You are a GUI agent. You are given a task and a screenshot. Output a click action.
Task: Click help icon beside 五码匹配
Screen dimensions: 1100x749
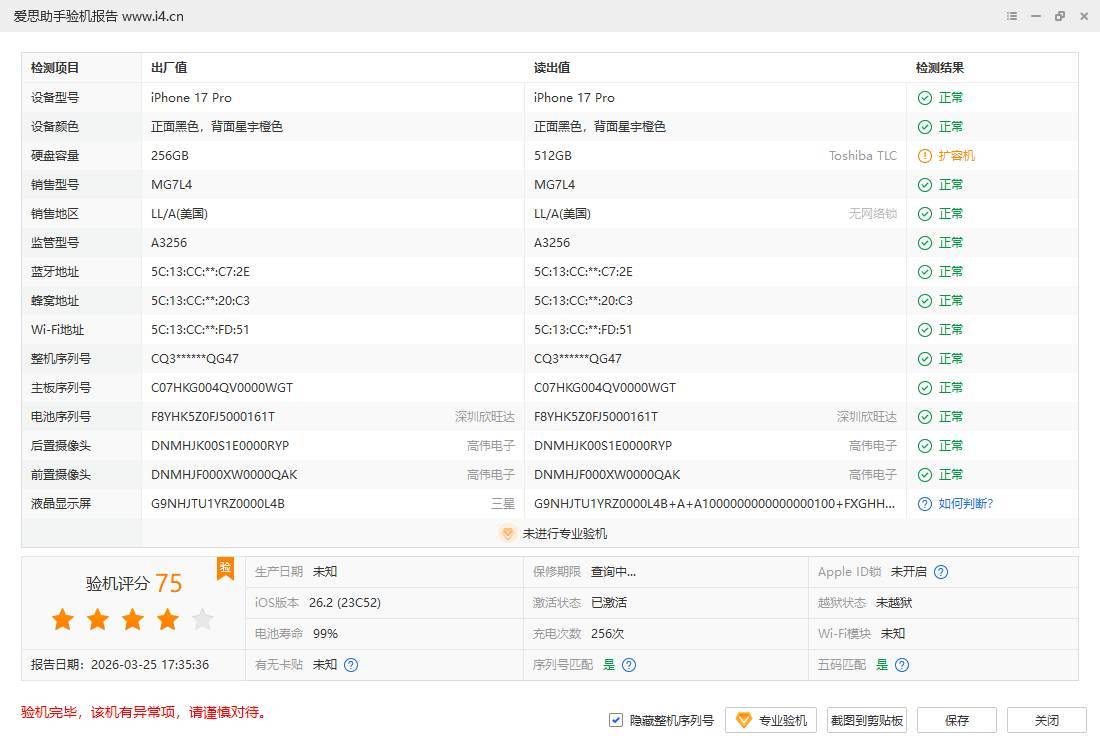902,665
